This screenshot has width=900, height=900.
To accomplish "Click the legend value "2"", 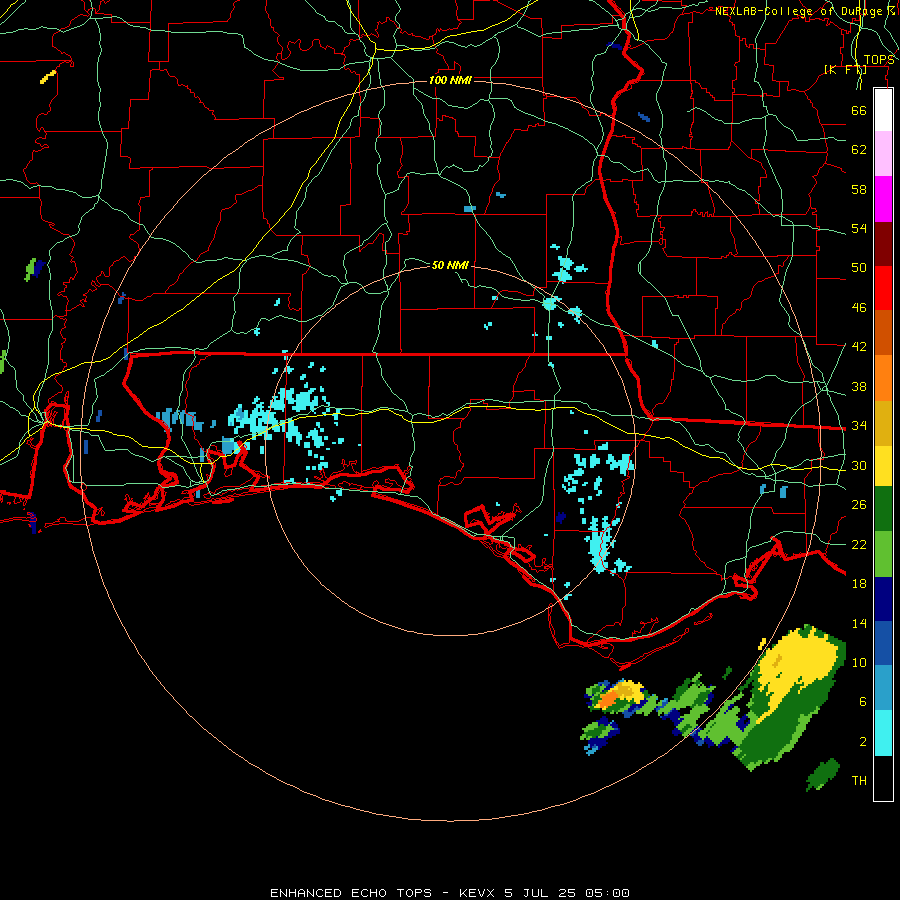I will pos(863,742).
